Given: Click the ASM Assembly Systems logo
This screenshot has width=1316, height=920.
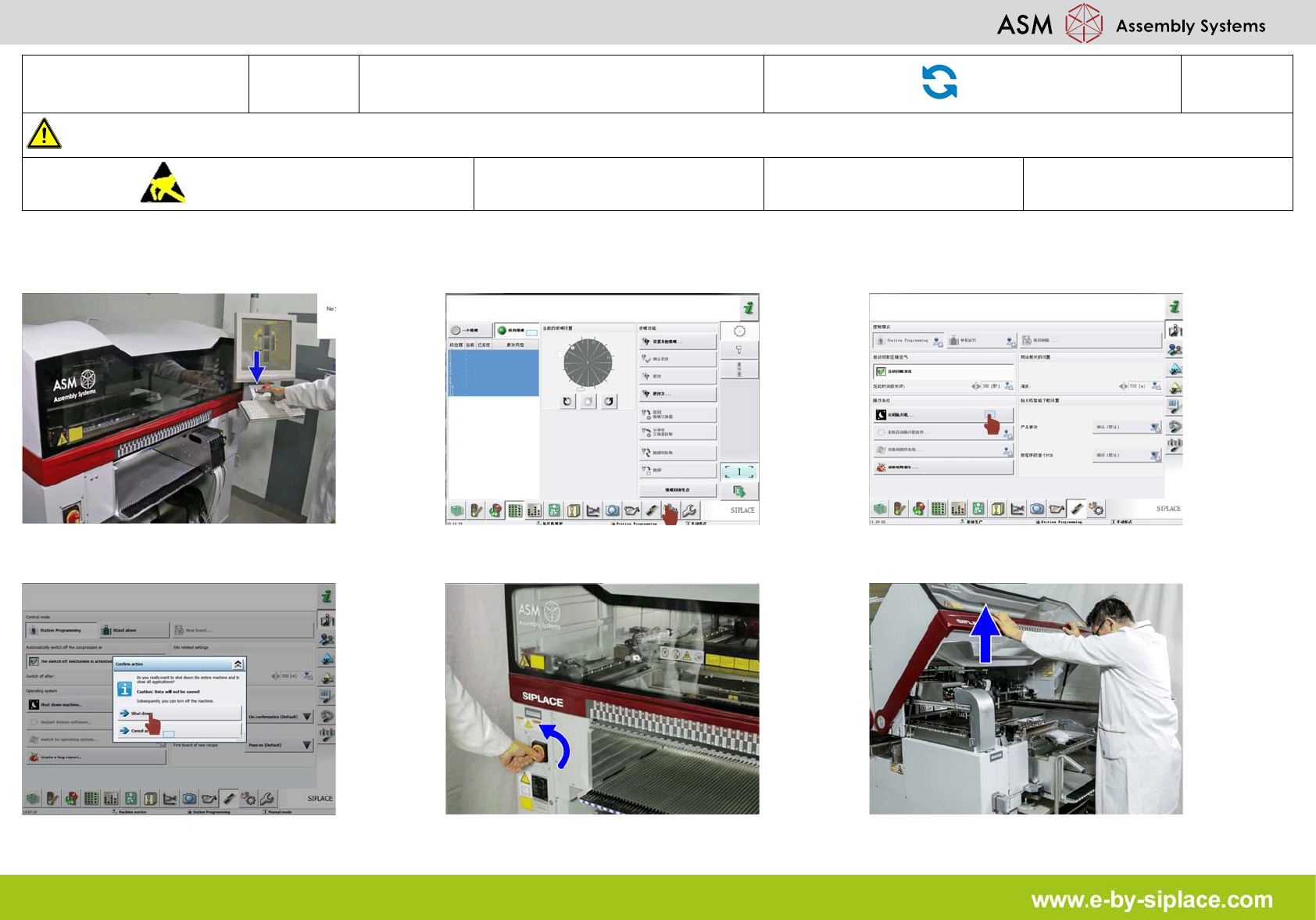Looking at the screenshot, I should (1131, 23).
